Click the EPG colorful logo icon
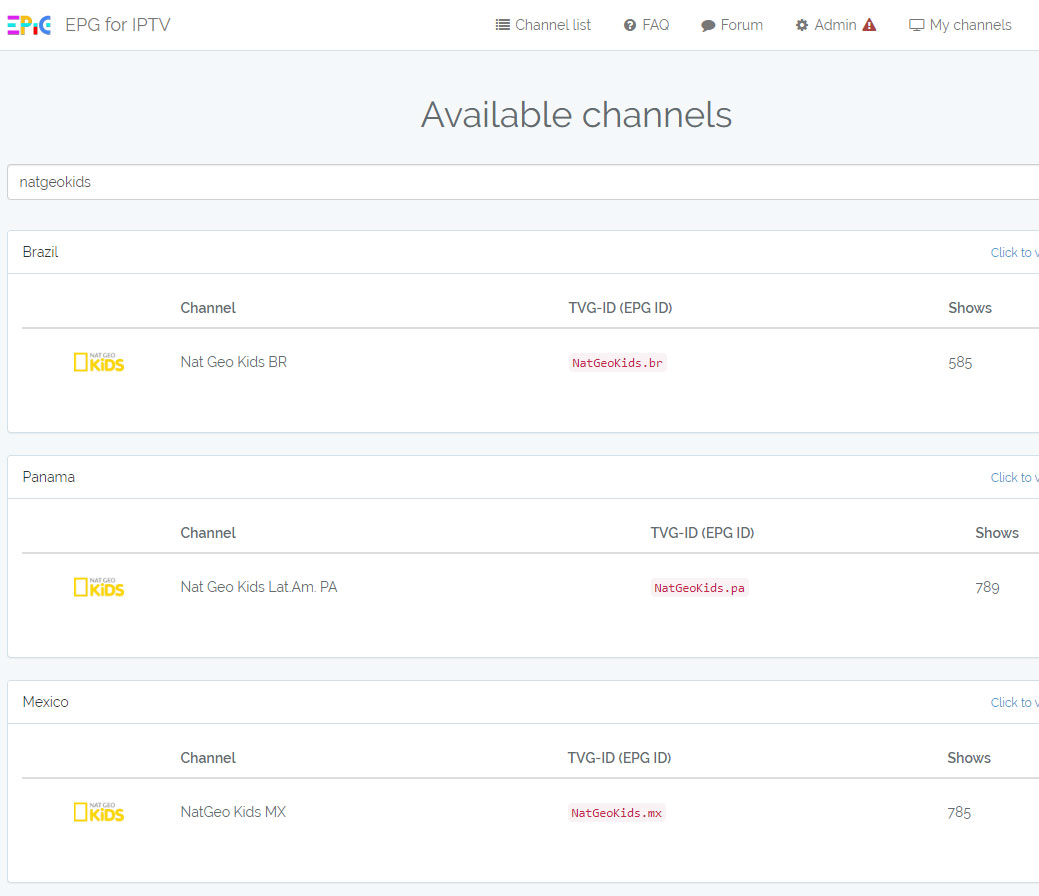 (x=29, y=25)
